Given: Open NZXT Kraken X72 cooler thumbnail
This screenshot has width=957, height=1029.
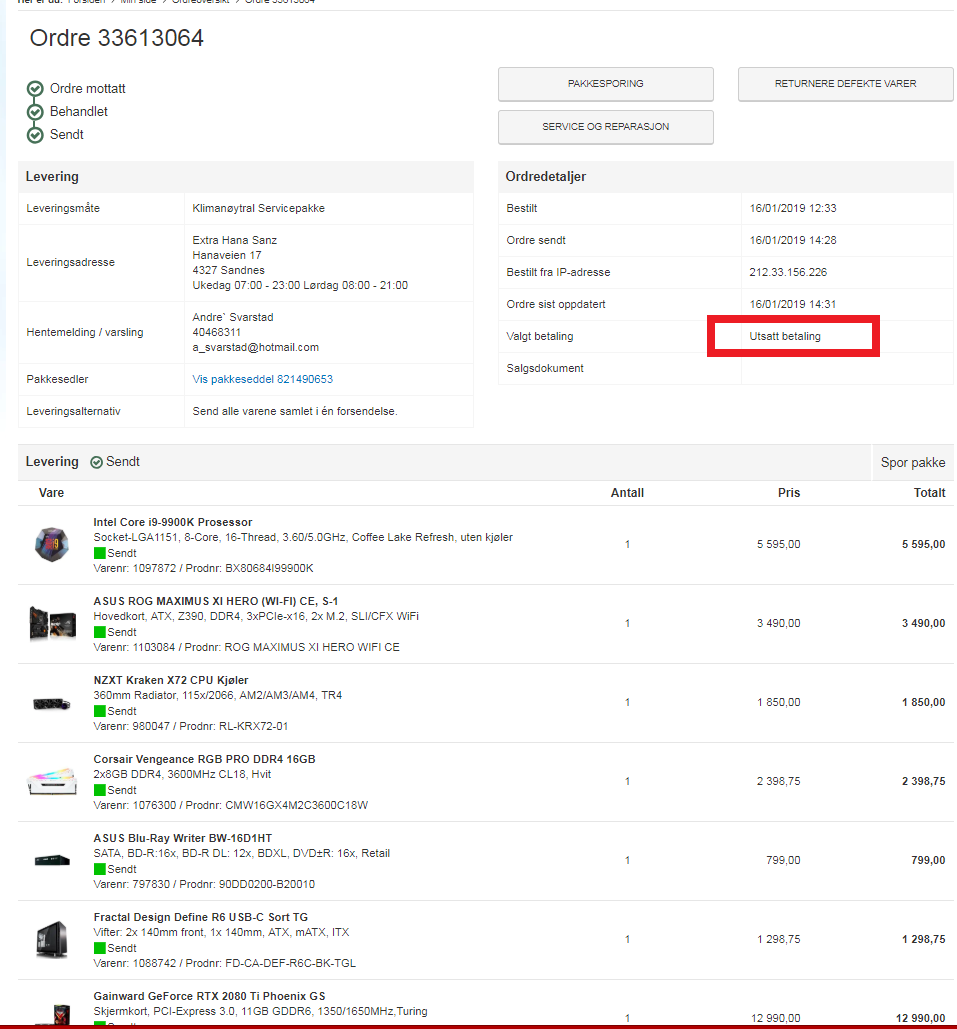Looking at the screenshot, I should 52,704.
